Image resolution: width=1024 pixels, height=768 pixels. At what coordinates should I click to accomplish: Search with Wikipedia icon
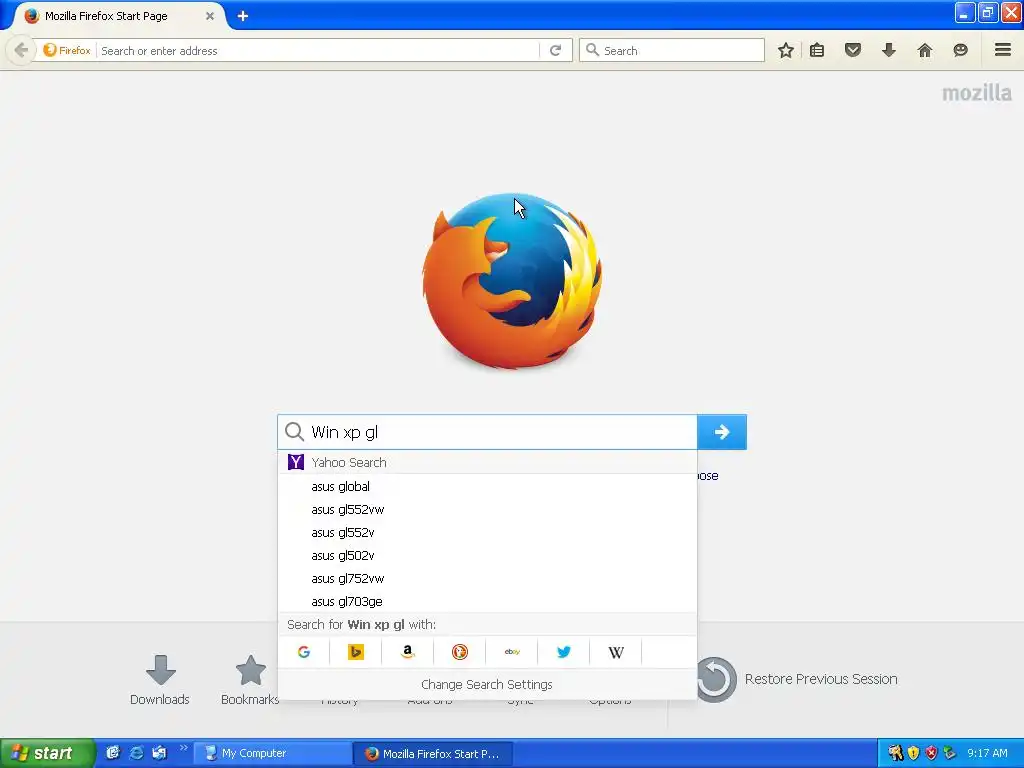[616, 652]
